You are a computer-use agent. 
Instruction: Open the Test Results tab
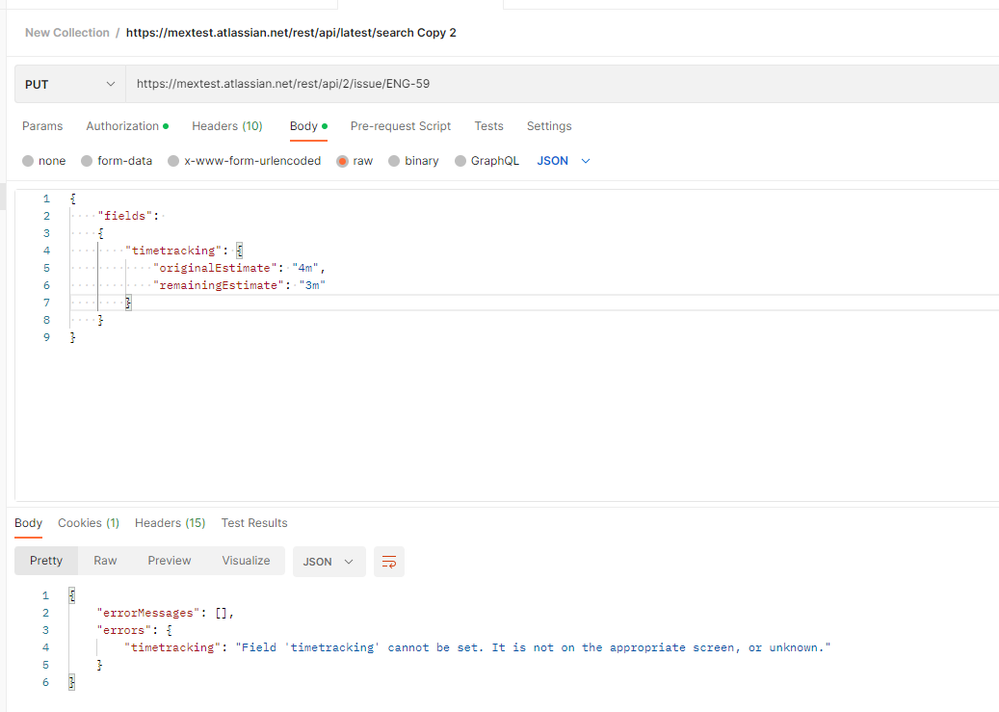click(x=253, y=523)
